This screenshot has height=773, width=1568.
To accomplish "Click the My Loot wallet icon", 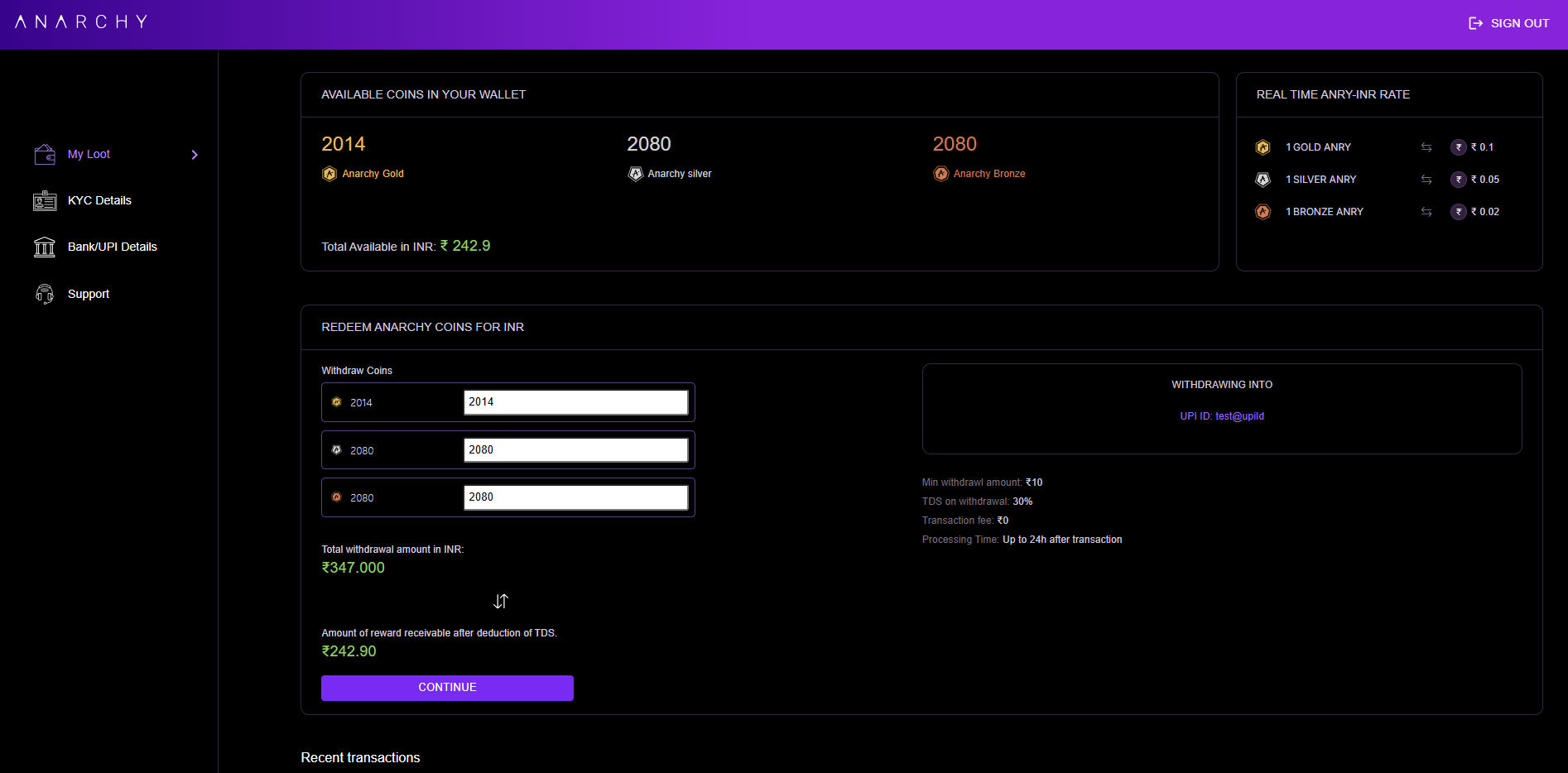I will 45,155.
